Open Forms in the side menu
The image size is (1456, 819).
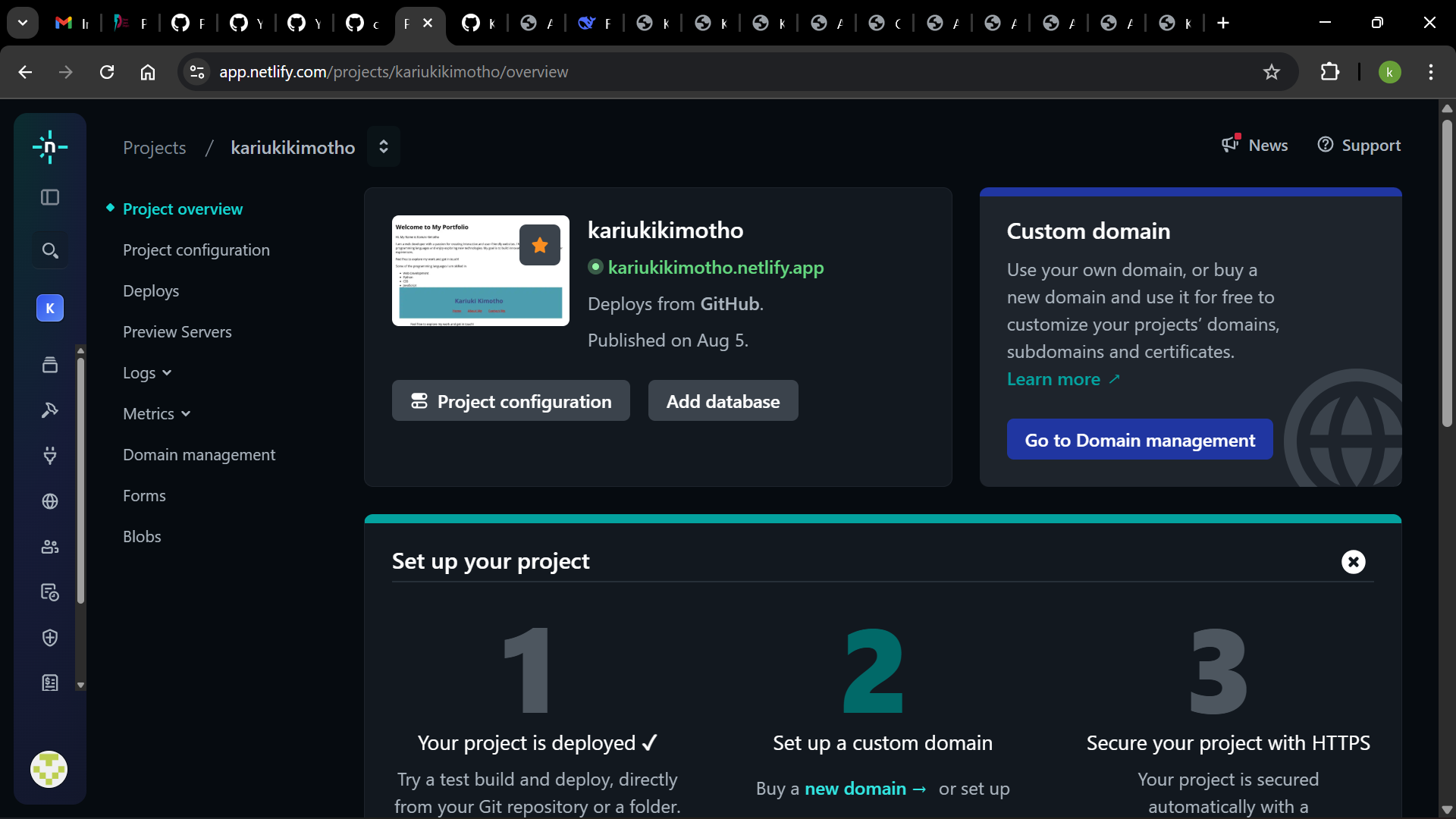[x=144, y=496]
